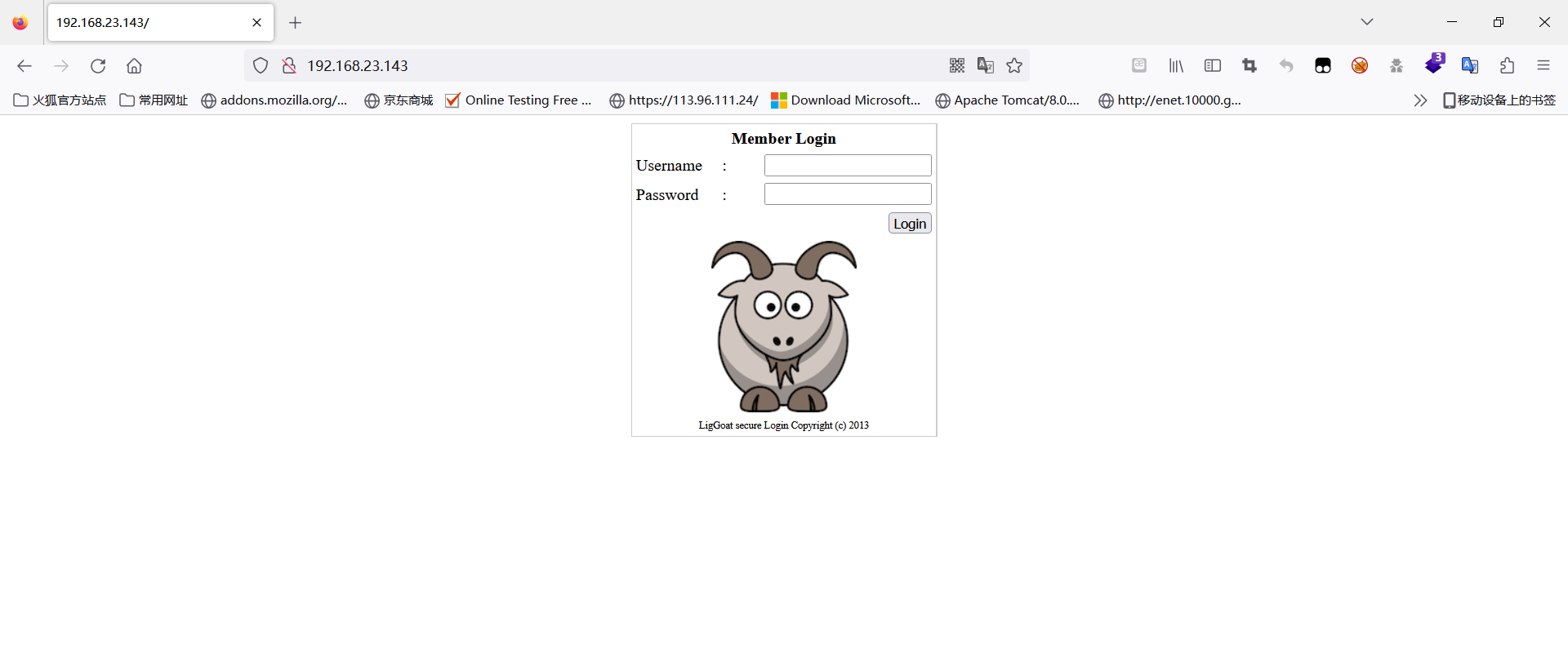The width and height of the screenshot is (1568, 654).
Task: Show more bookmarks chevron
Action: coord(1420,100)
